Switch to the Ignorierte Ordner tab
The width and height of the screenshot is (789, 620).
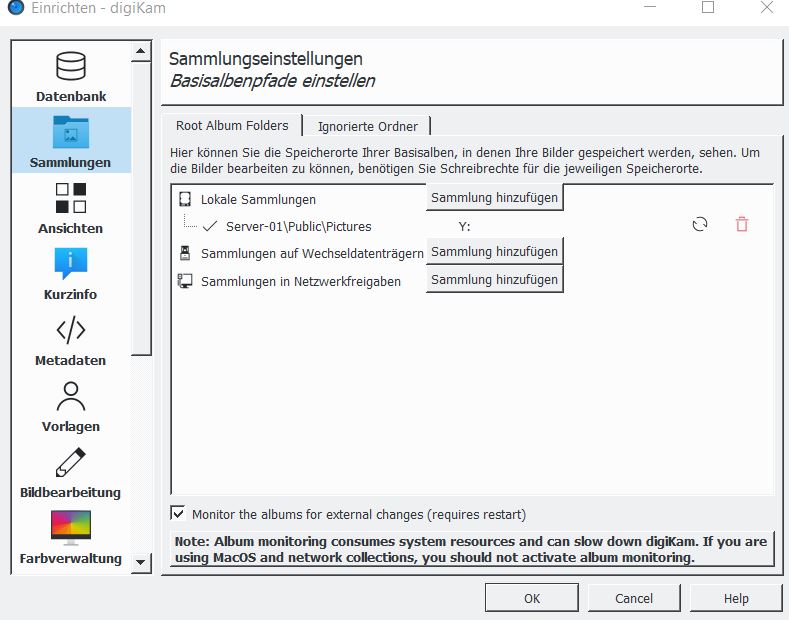(367, 126)
